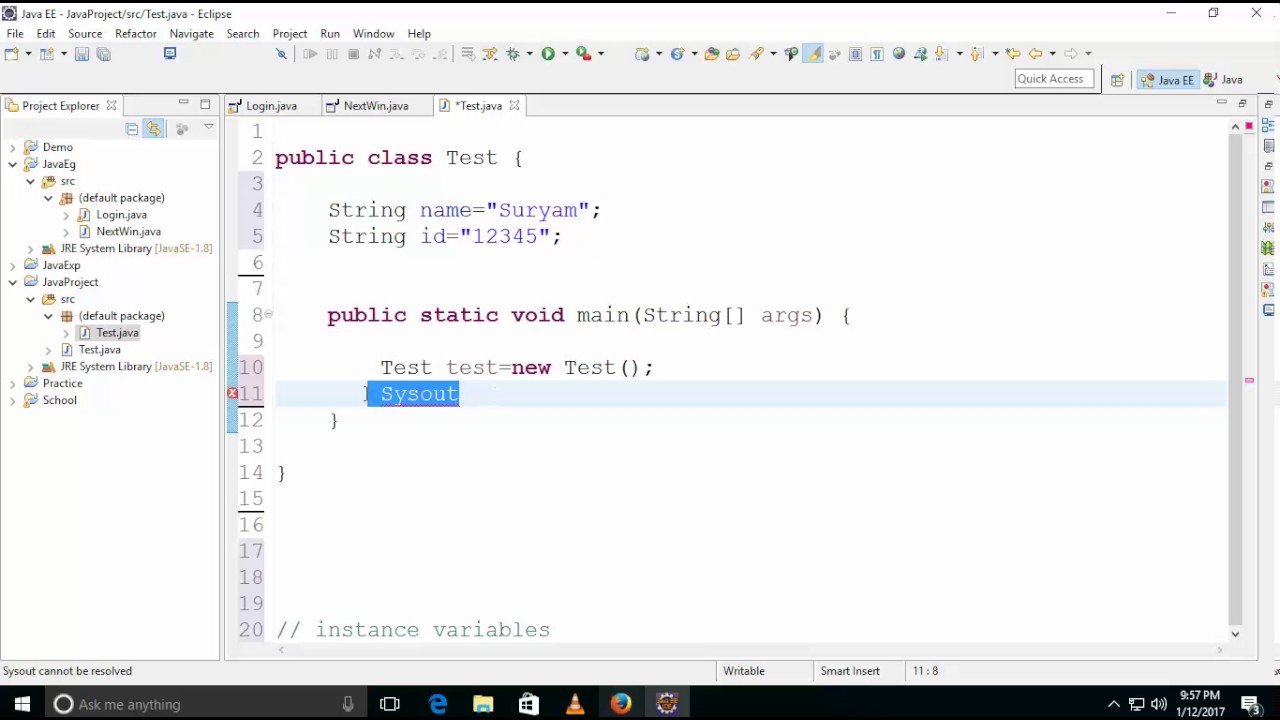Open the Source menu
Image resolution: width=1280 pixels, height=720 pixels.
tap(85, 33)
